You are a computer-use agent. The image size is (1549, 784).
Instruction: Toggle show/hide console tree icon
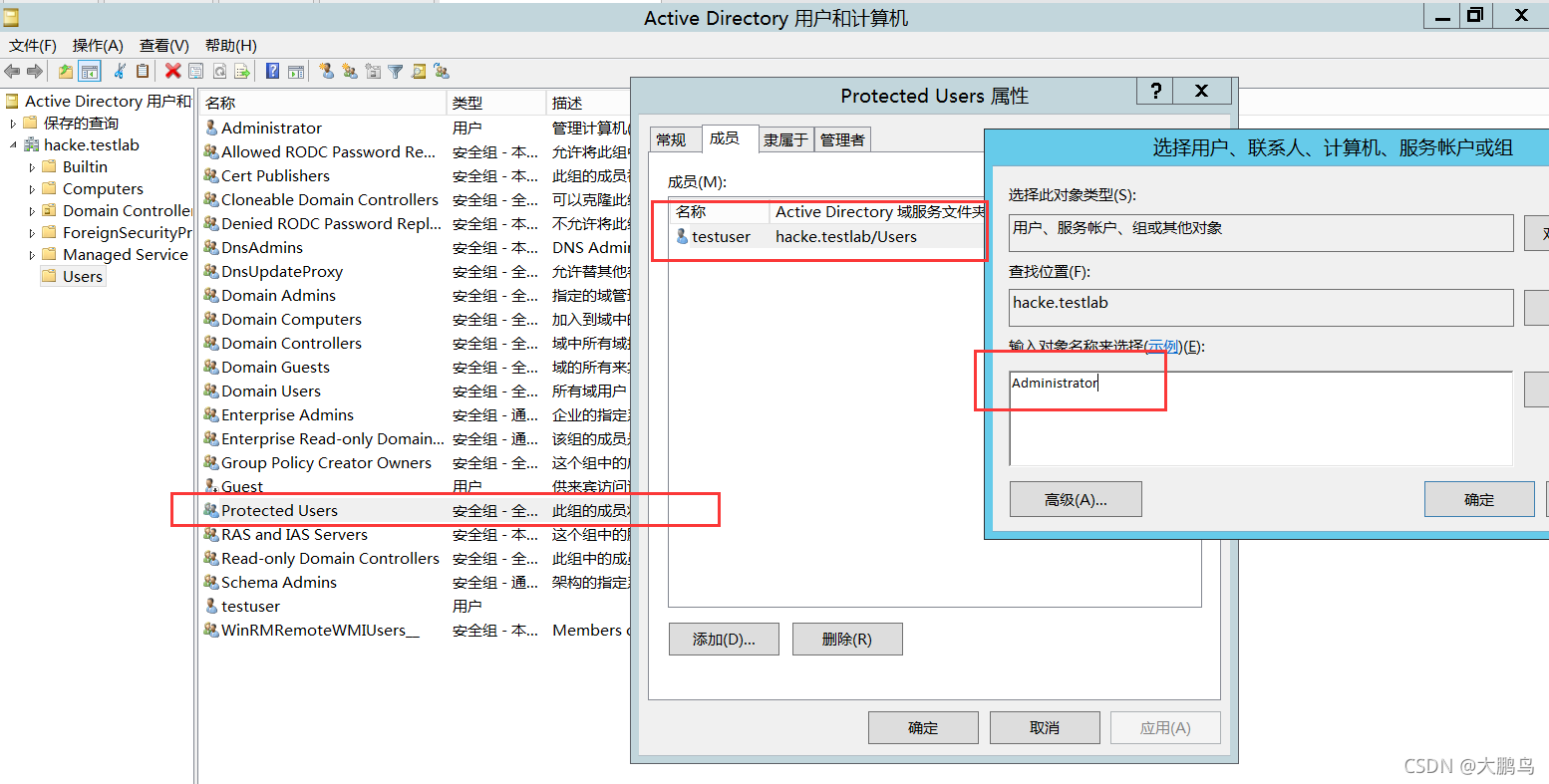(90, 71)
